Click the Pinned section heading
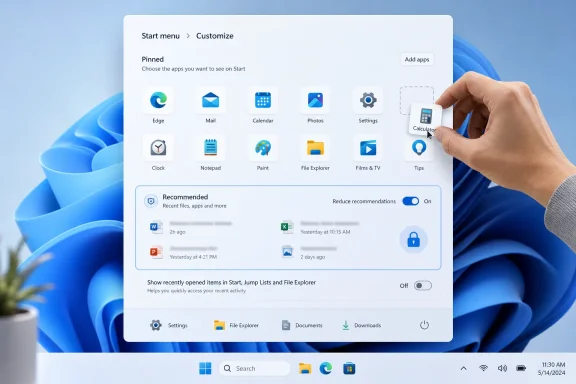 (152, 59)
